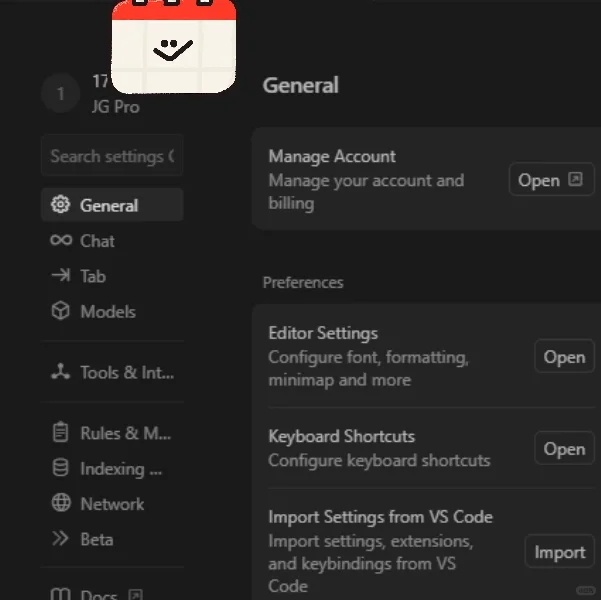Click the Editor Settings title text
Viewport: 601px width, 600px height.
coord(323,333)
